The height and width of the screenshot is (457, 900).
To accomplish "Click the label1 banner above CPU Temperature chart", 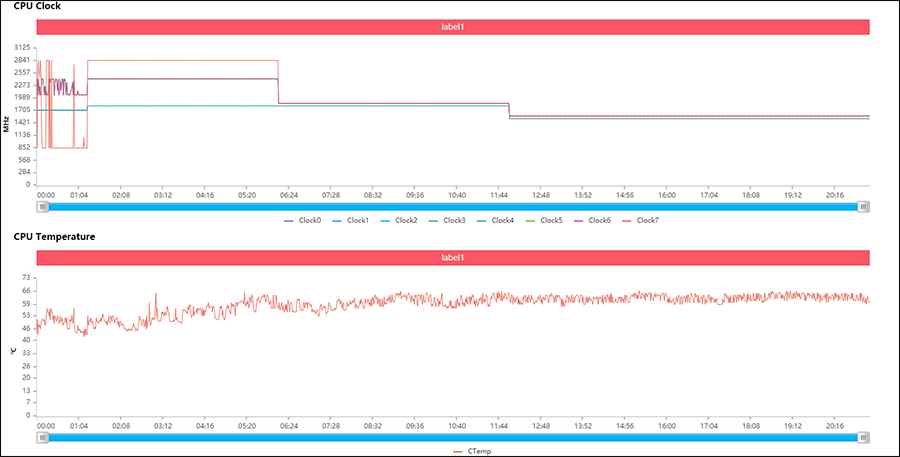I will click(x=453, y=258).
